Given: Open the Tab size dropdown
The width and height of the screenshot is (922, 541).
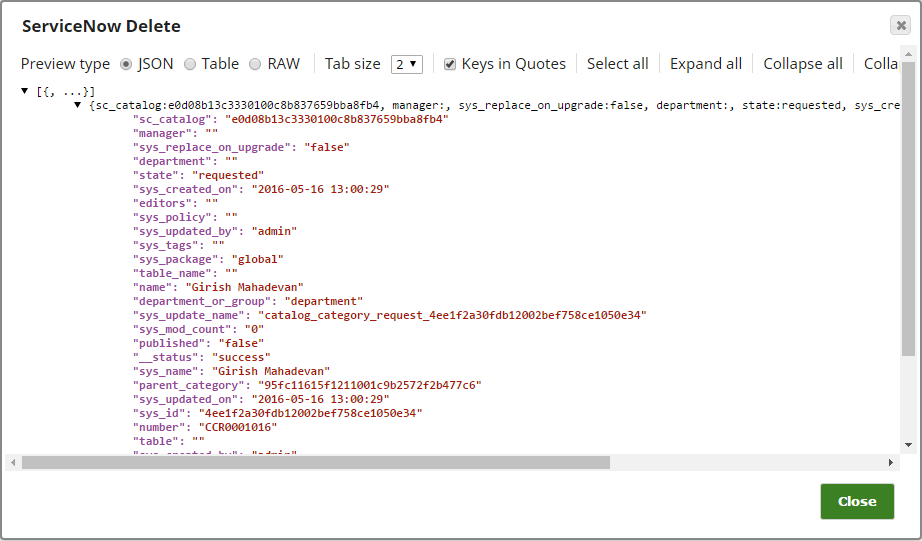Looking at the screenshot, I should (x=407, y=64).
